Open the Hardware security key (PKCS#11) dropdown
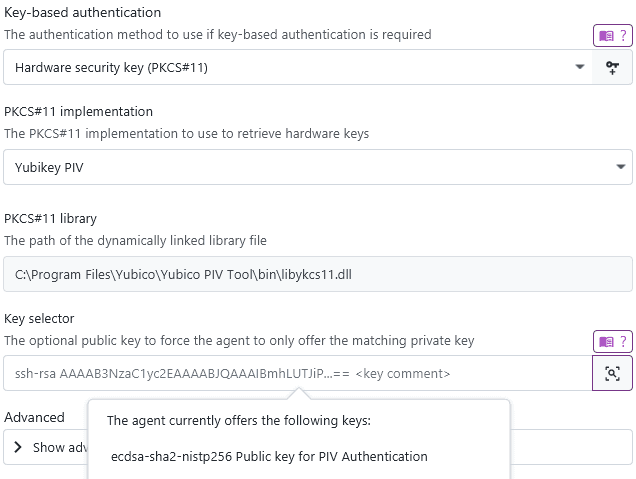Image resolution: width=636 pixels, height=479 pixels. 298,67
